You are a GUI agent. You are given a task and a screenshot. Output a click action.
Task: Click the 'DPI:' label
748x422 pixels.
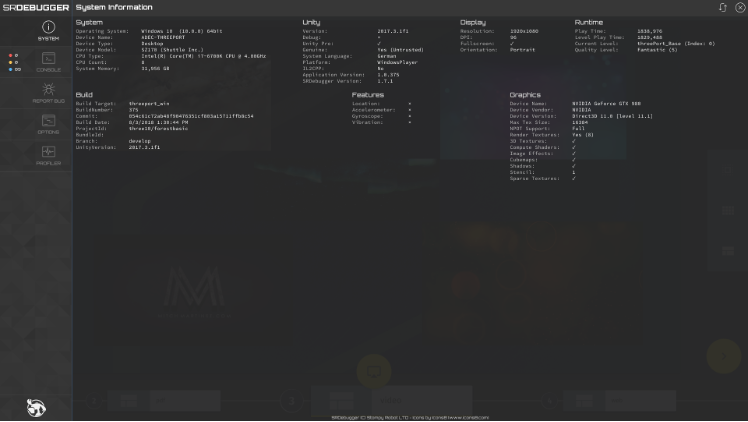tap(466, 37)
